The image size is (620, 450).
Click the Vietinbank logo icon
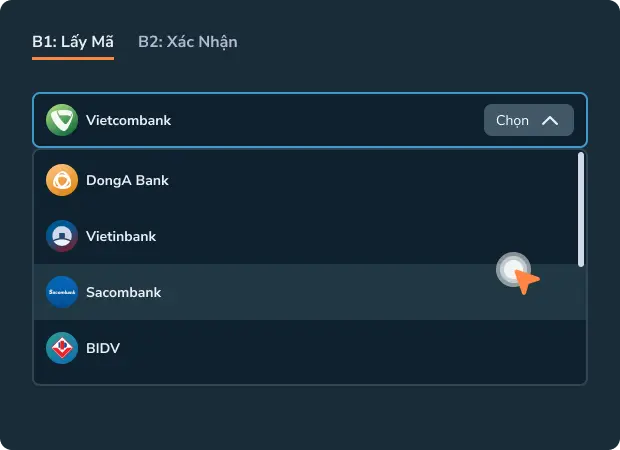[x=62, y=236]
